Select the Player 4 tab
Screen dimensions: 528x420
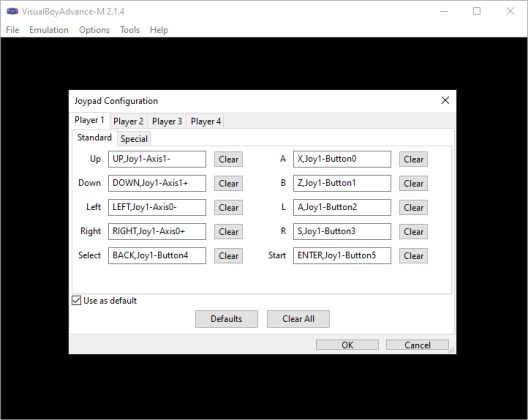pos(206,121)
